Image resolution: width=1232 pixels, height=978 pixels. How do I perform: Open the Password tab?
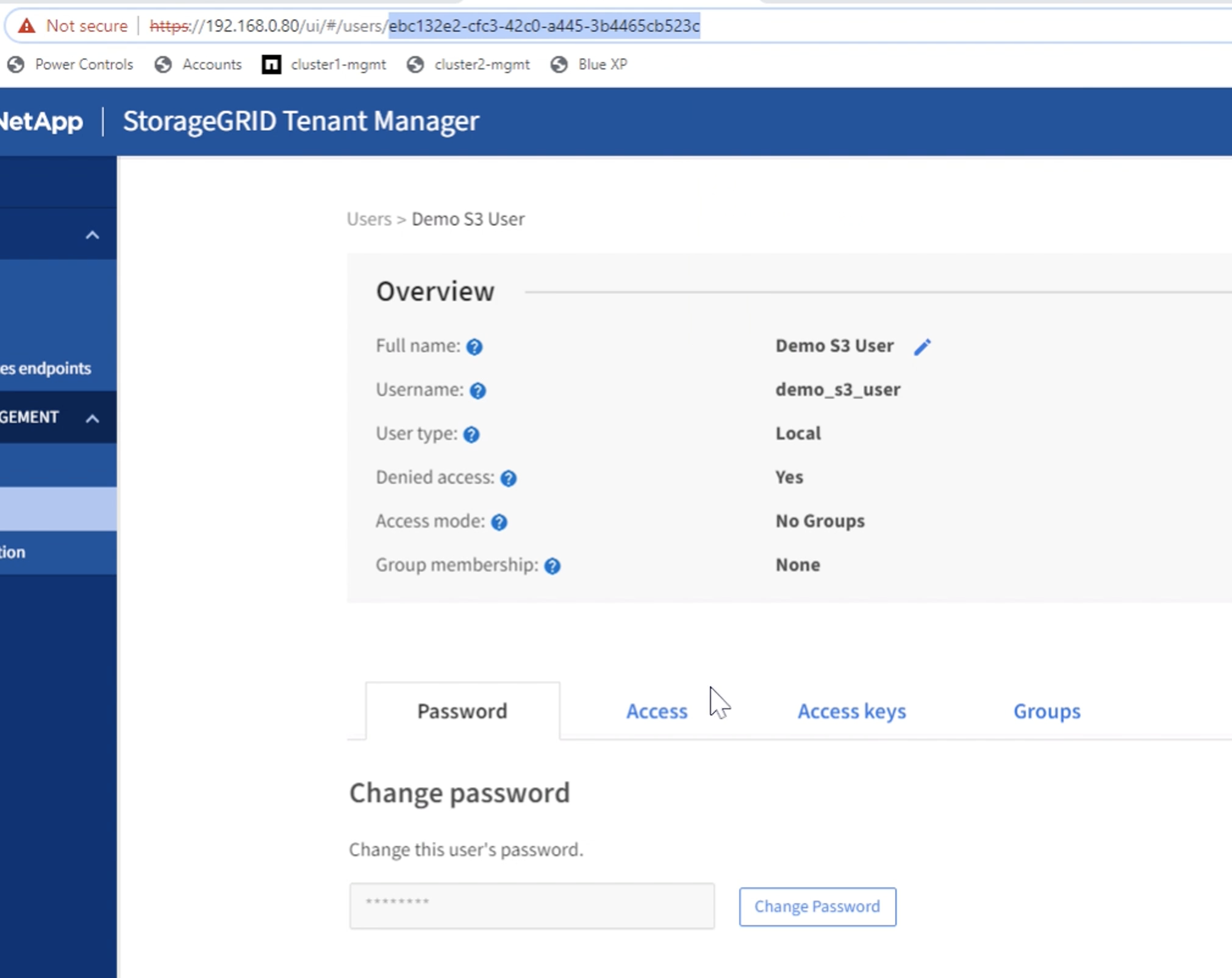[461, 712]
